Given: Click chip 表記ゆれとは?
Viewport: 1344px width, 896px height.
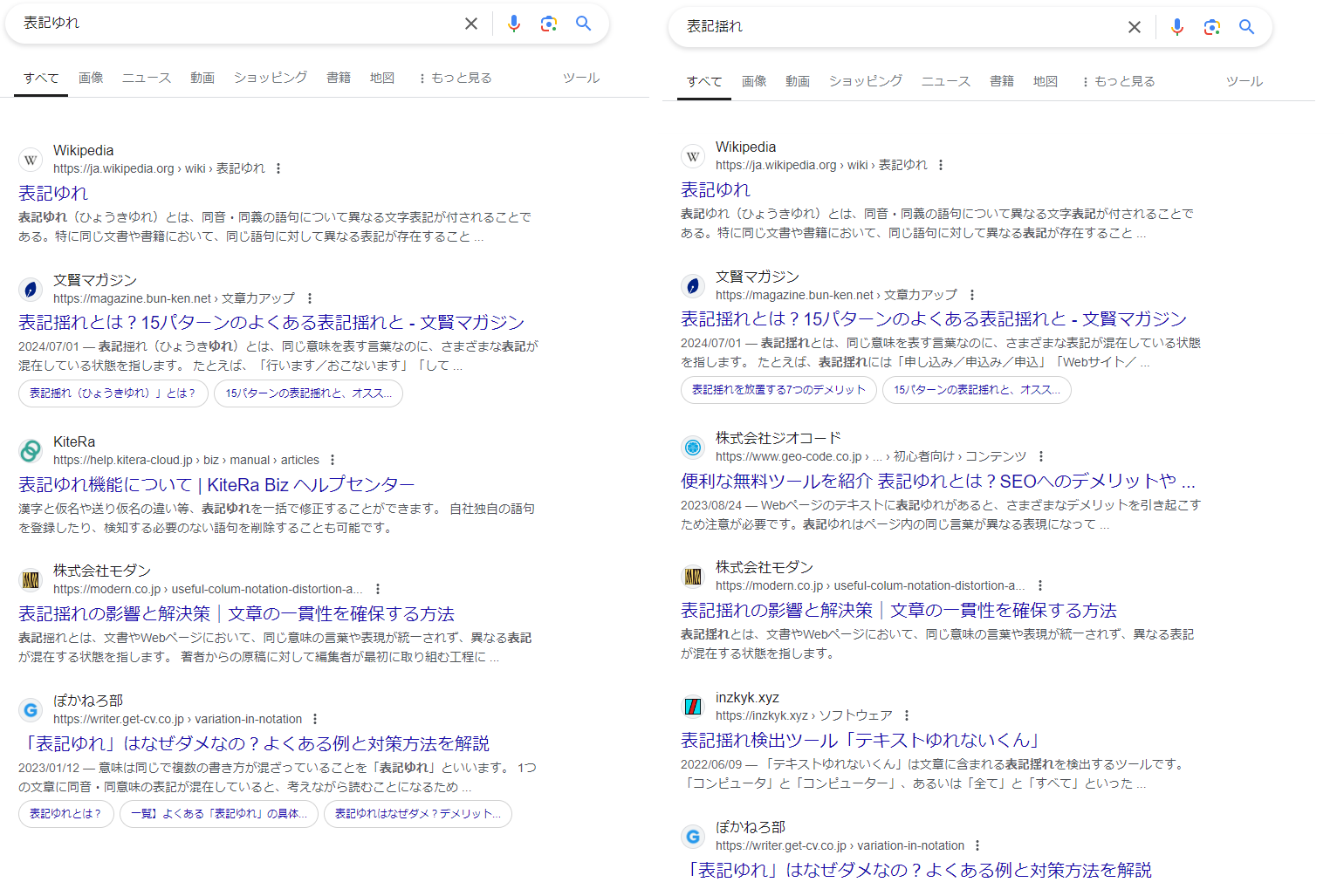Looking at the screenshot, I should 66,814.
